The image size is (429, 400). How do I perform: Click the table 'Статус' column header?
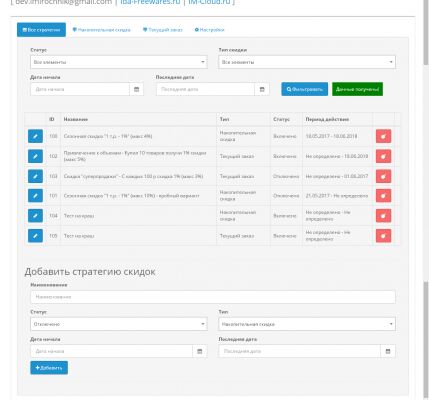[x=281, y=119]
